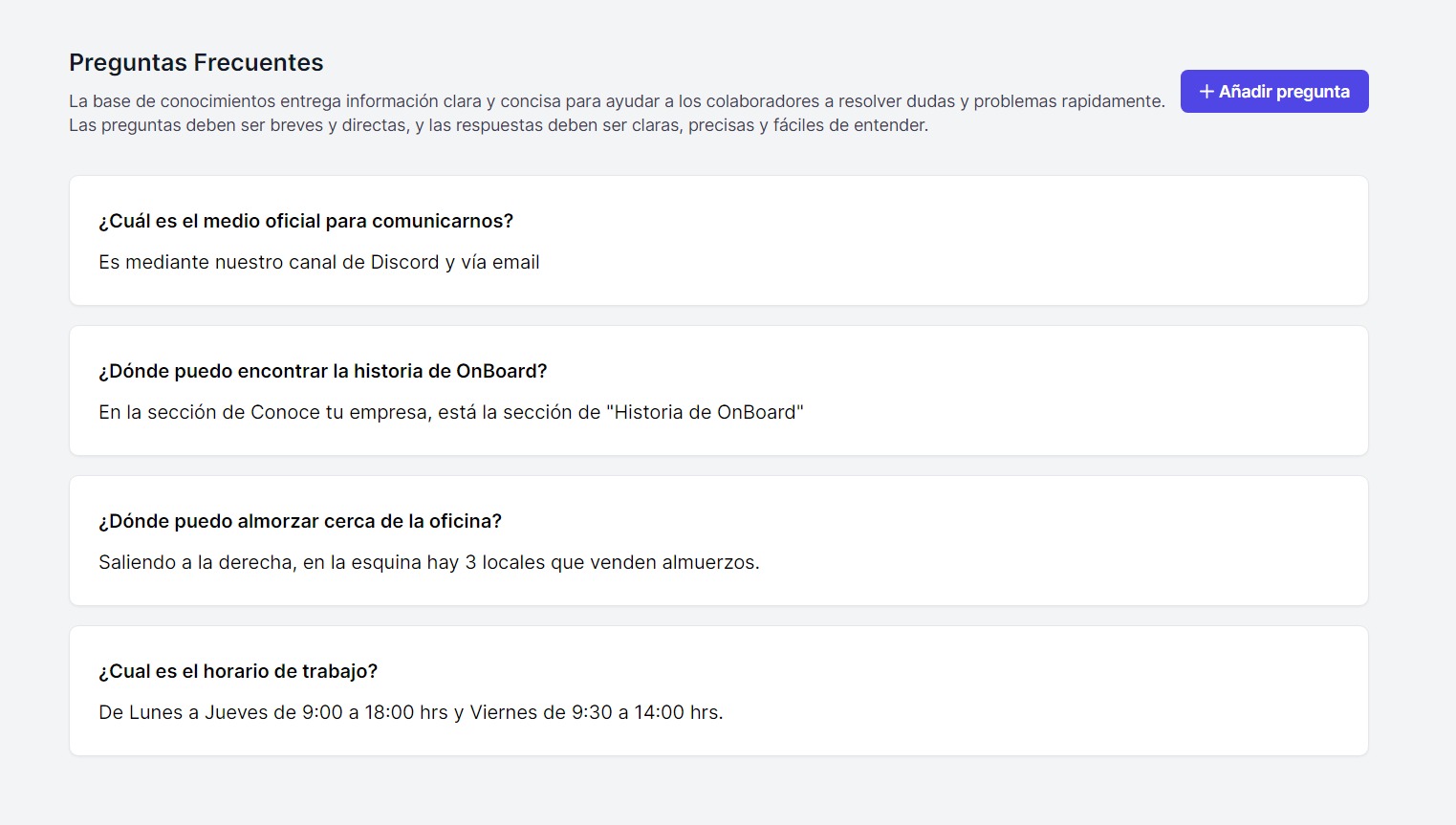Screen dimensions: 1456x825
Task: Click the plus icon on Añadir pregunta
Action: tap(1206, 92)
